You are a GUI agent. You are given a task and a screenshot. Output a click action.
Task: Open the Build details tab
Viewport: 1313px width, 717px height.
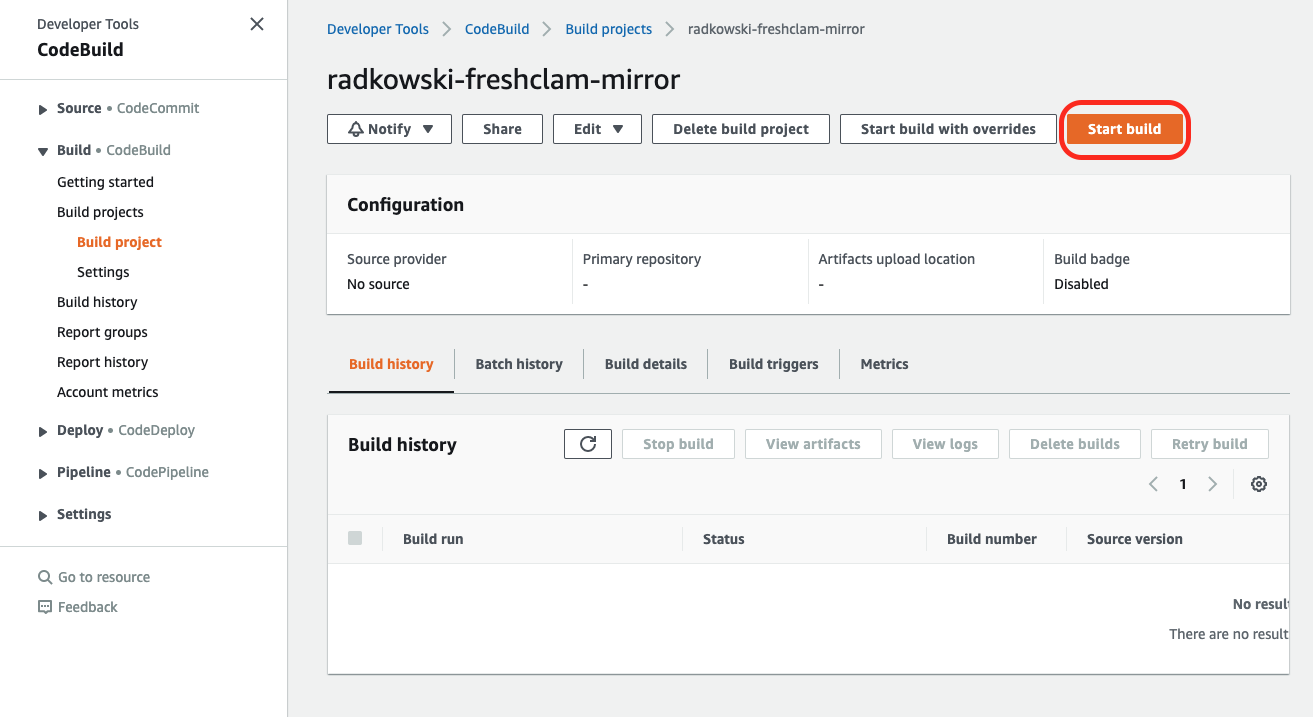click(646, 364)
